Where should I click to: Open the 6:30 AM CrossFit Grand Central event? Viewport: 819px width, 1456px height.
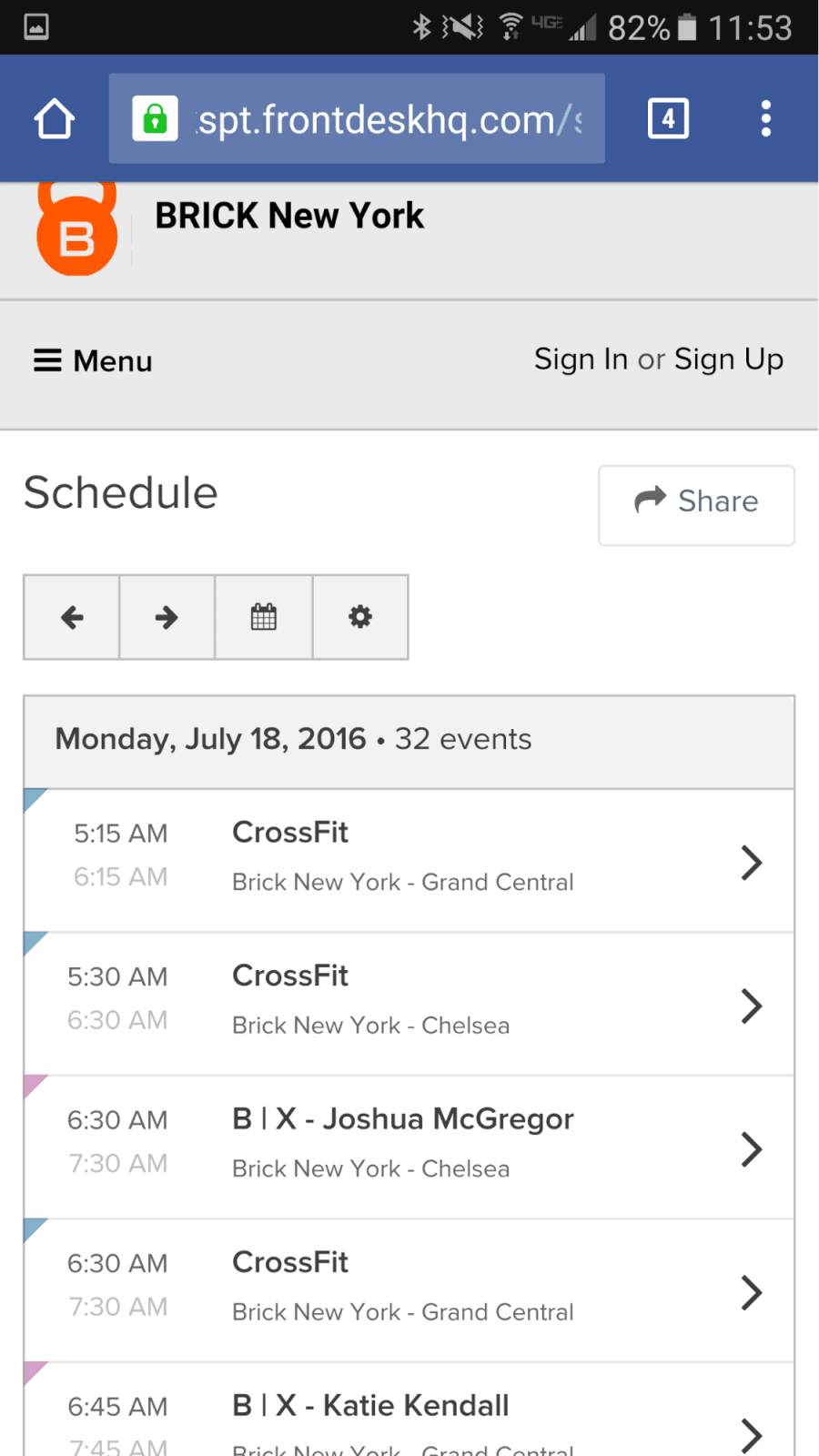409,1290
